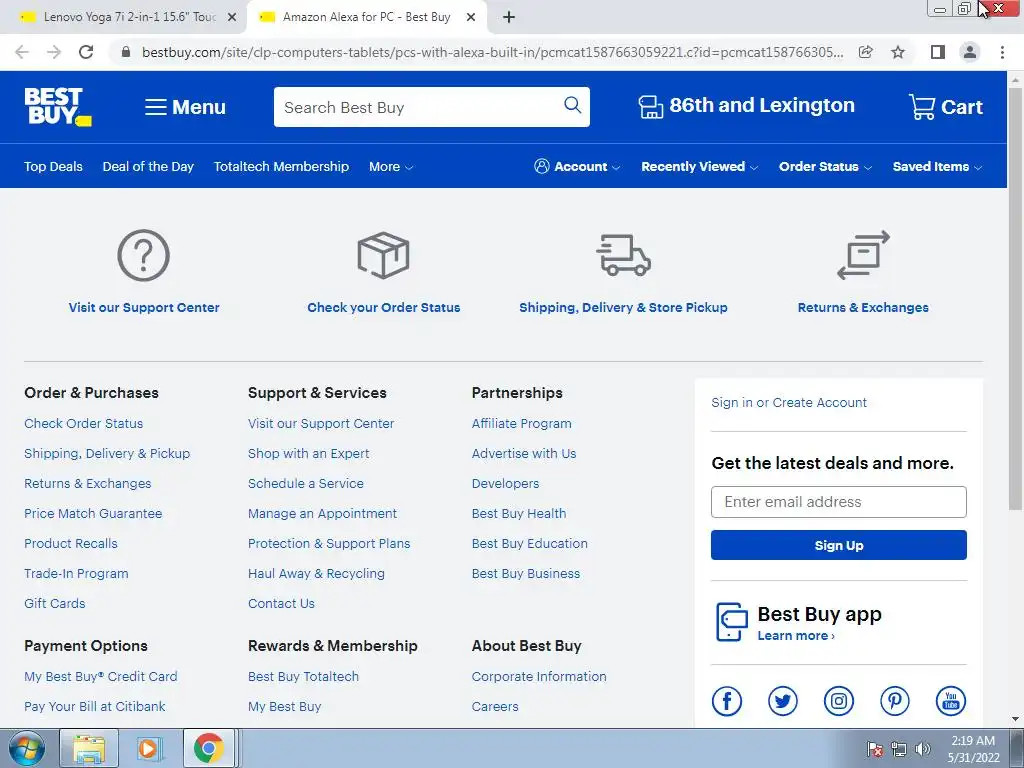Open Best Buy Twitter icon
This screenshot has height=768, width=1024.
coord(782,701)
